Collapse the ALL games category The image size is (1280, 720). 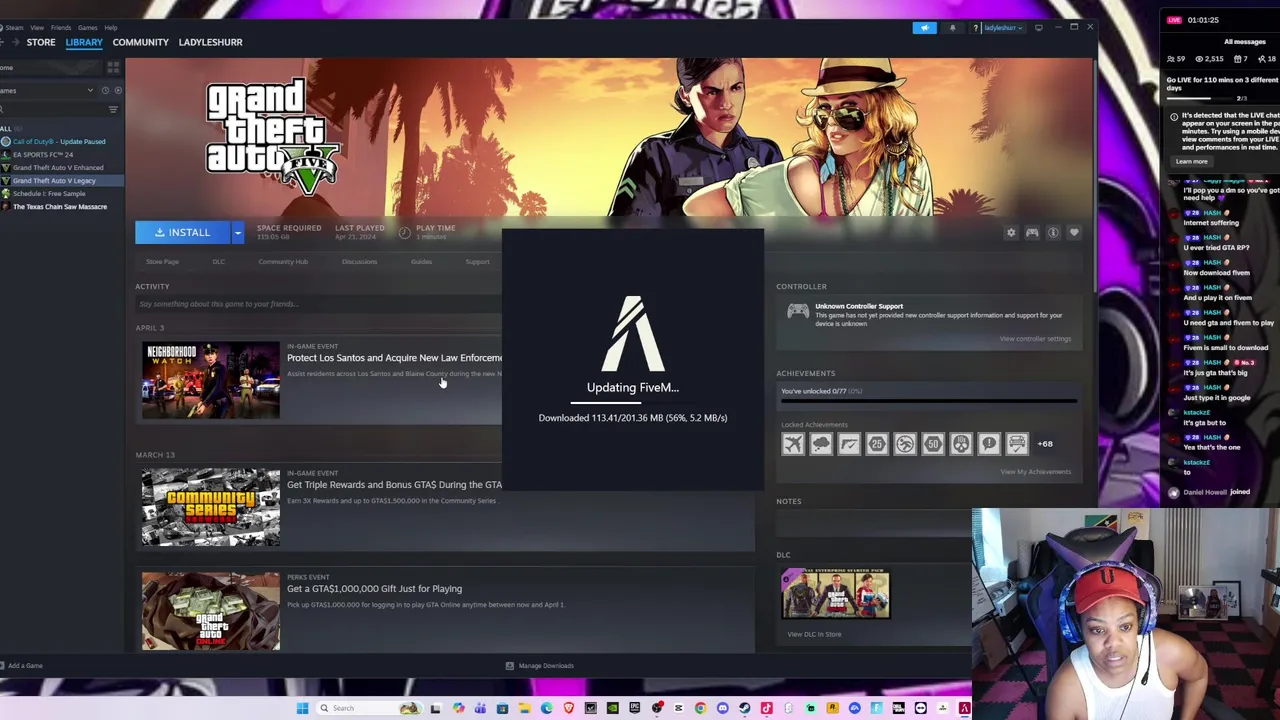pos(6,129)
